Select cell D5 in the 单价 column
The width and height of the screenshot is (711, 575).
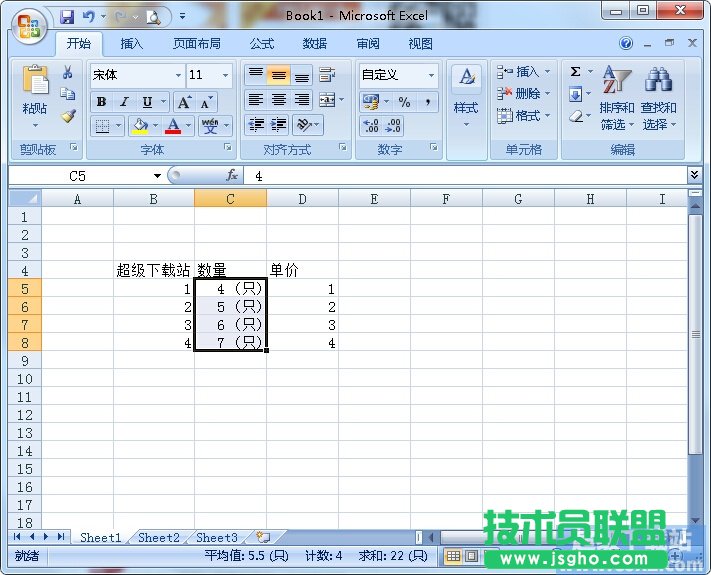(x=302, y=289)
